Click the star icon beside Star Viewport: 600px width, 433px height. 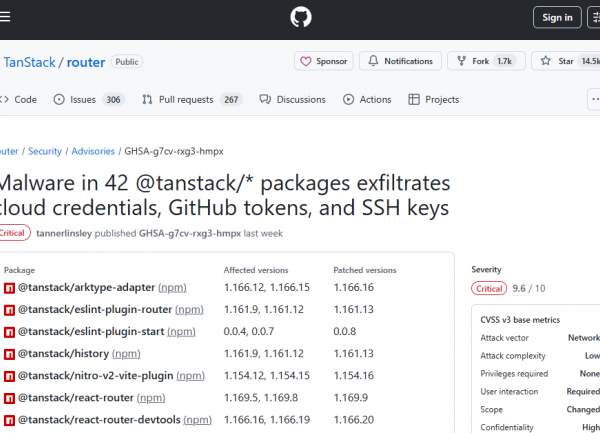coord(546,61)
